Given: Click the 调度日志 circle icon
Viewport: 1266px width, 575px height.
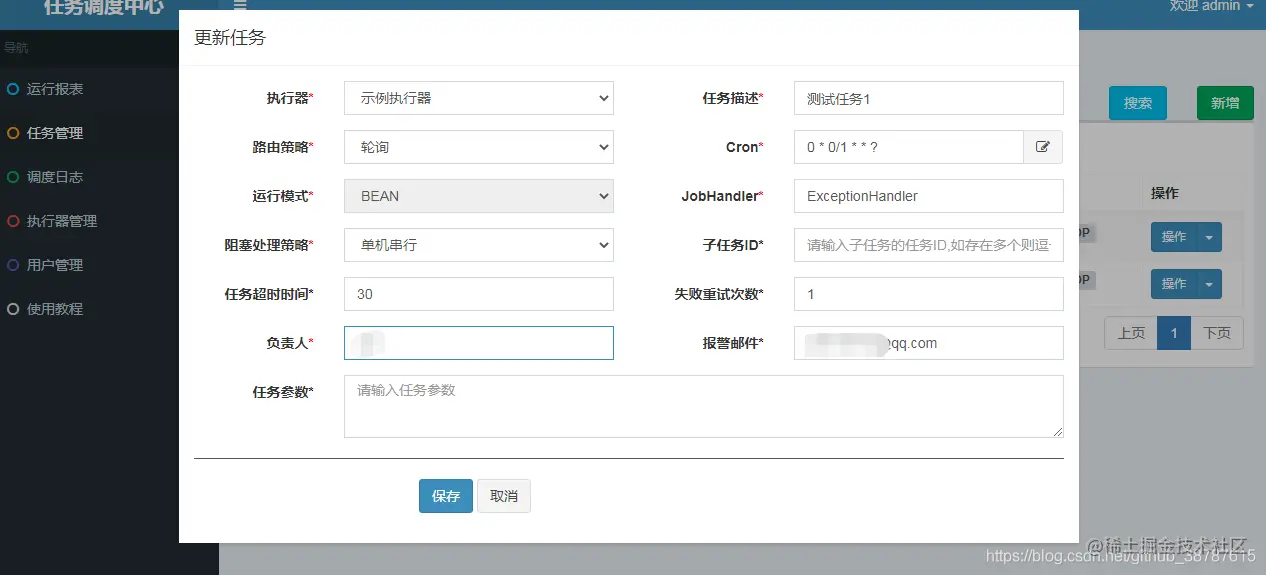Looking at the screenshot, I should tap(13, 177).
